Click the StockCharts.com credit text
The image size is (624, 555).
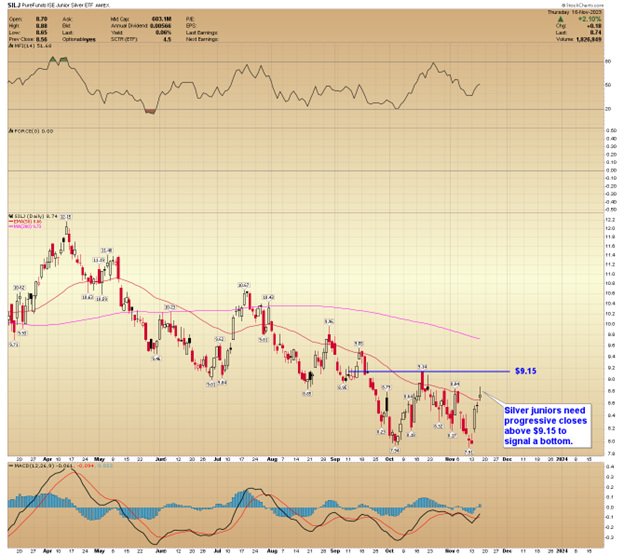[x=583, y=5]
